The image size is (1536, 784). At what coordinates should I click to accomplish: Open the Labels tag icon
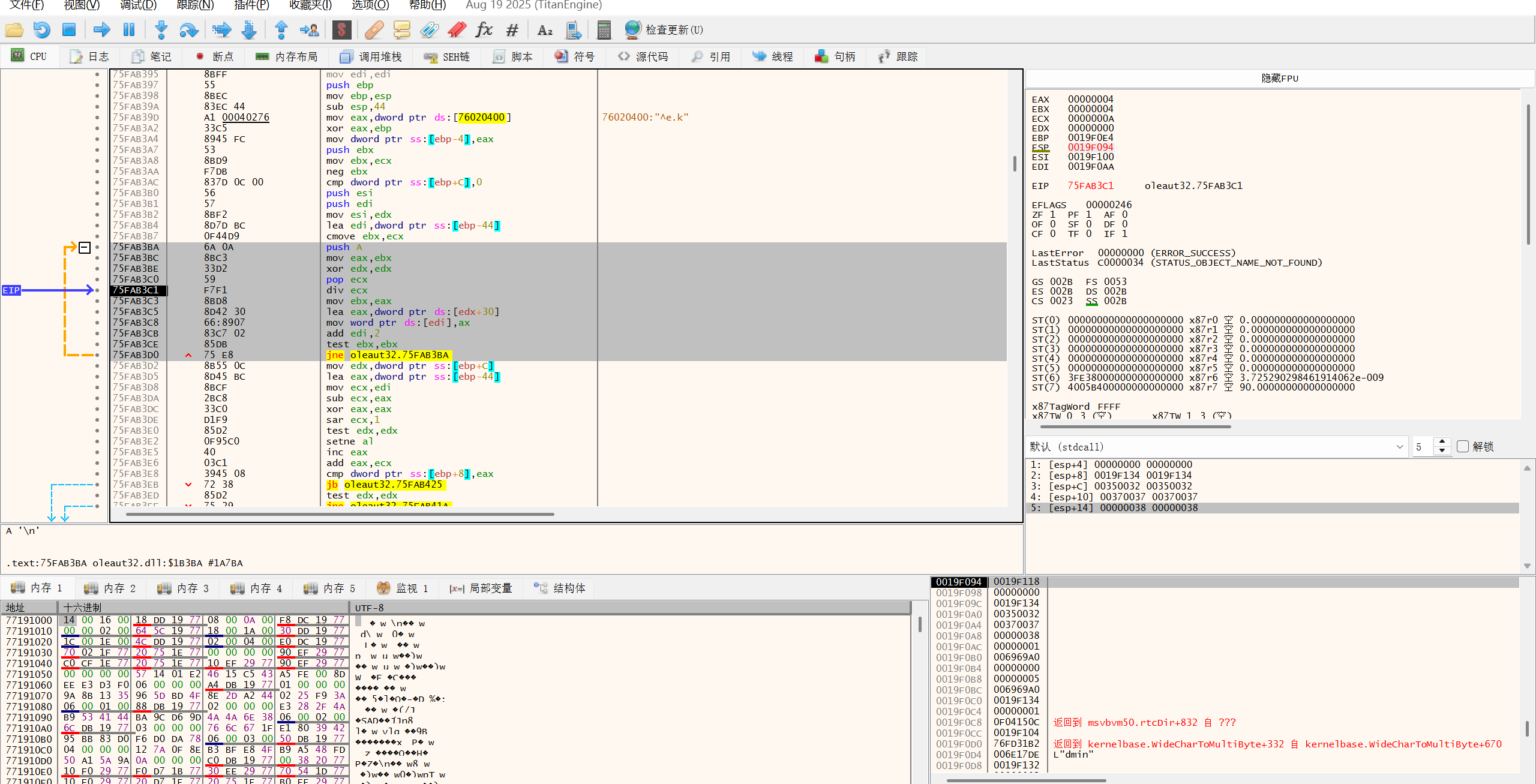coord(429,29)
